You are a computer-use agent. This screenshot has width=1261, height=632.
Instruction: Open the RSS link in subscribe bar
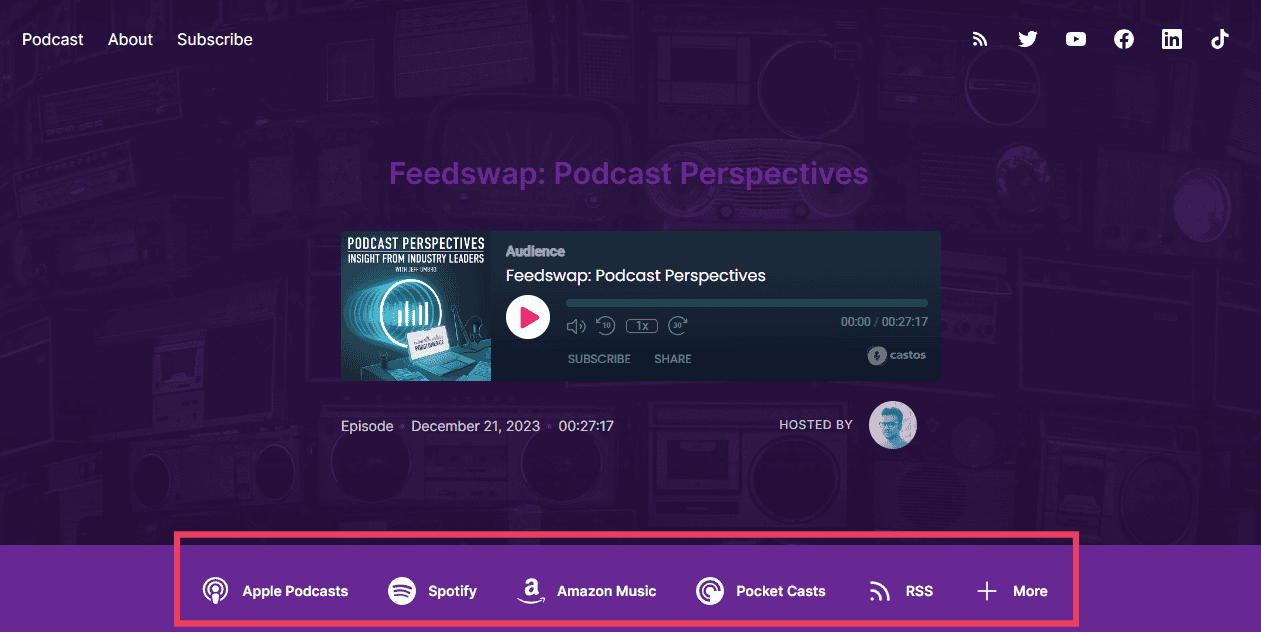900,591
